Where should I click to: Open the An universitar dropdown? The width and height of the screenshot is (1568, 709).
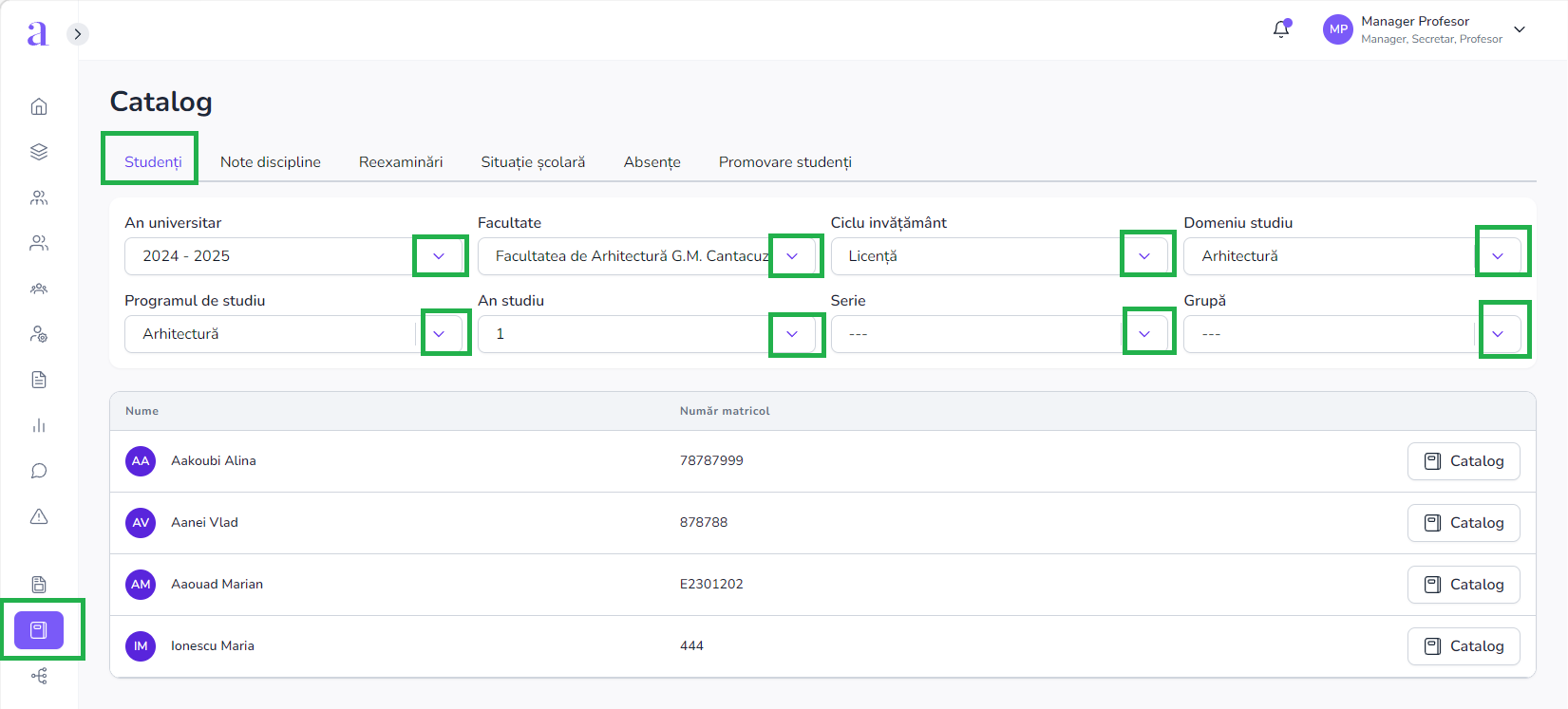[439, 256]
